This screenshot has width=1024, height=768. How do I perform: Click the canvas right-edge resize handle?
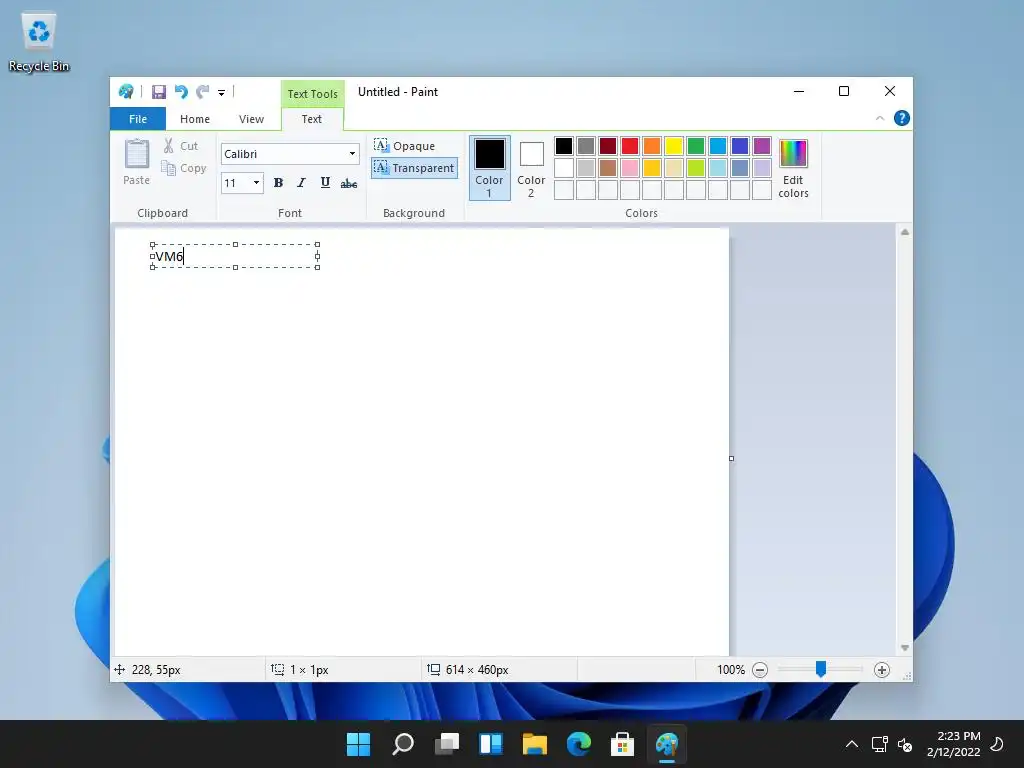(x=731, y=458)
